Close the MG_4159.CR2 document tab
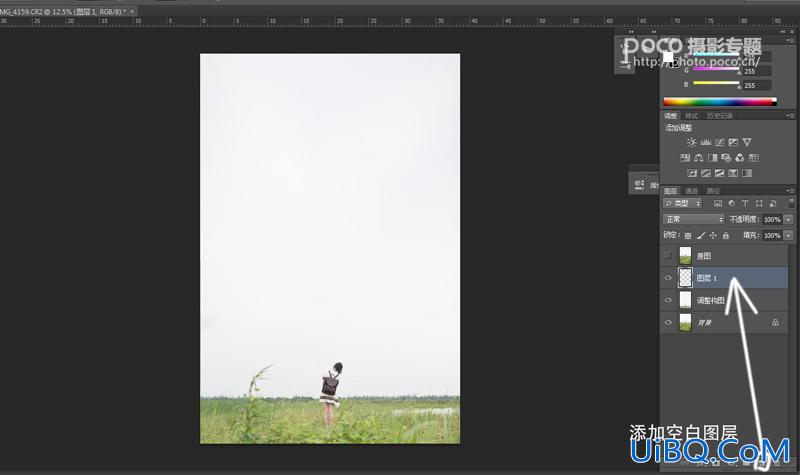The width and height of the screenshot is (800, 475). click(x=132, y=11)
